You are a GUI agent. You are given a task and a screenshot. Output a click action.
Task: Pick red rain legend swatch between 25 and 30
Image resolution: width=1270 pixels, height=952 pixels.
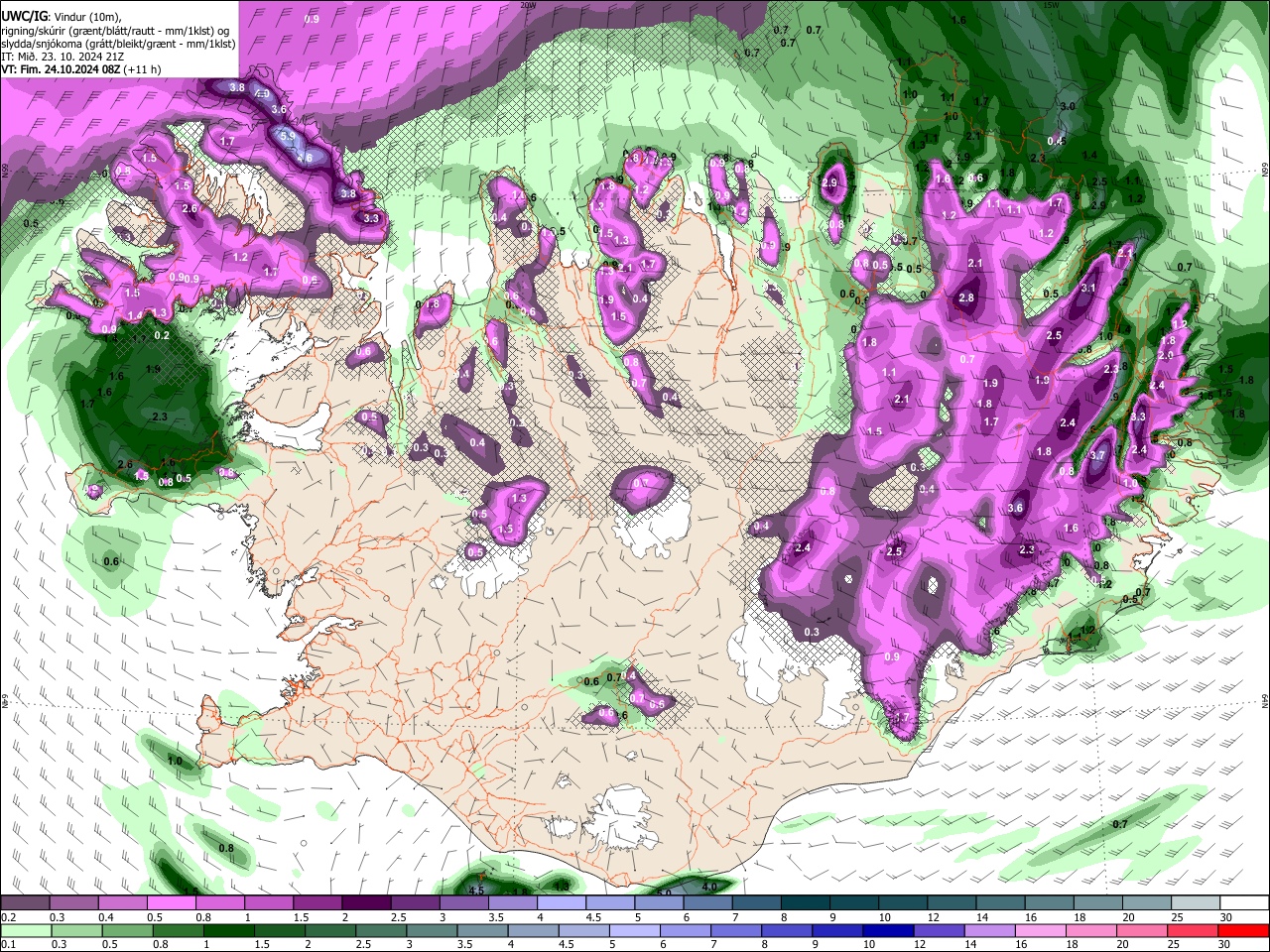[x=1192, y=930]
